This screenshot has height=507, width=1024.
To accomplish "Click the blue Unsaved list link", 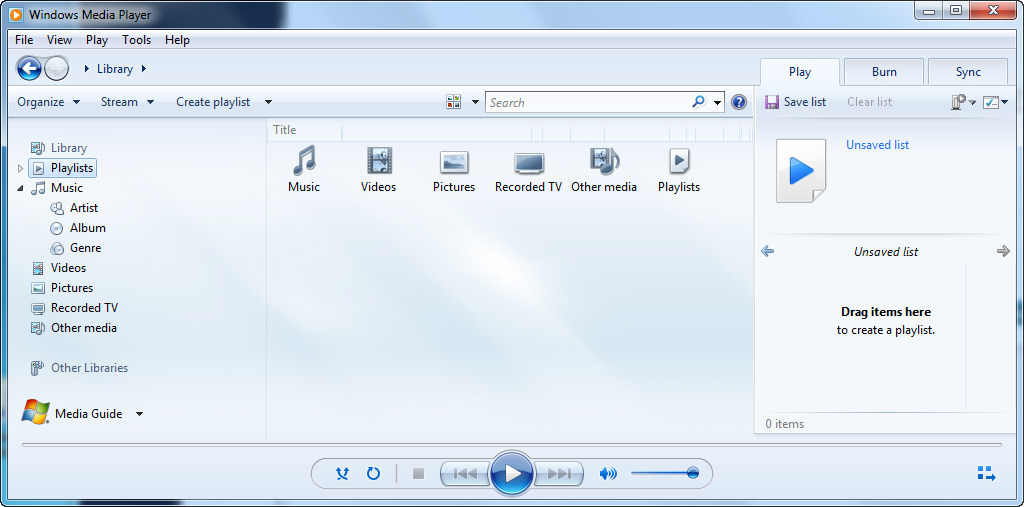I will click(877, 145).
